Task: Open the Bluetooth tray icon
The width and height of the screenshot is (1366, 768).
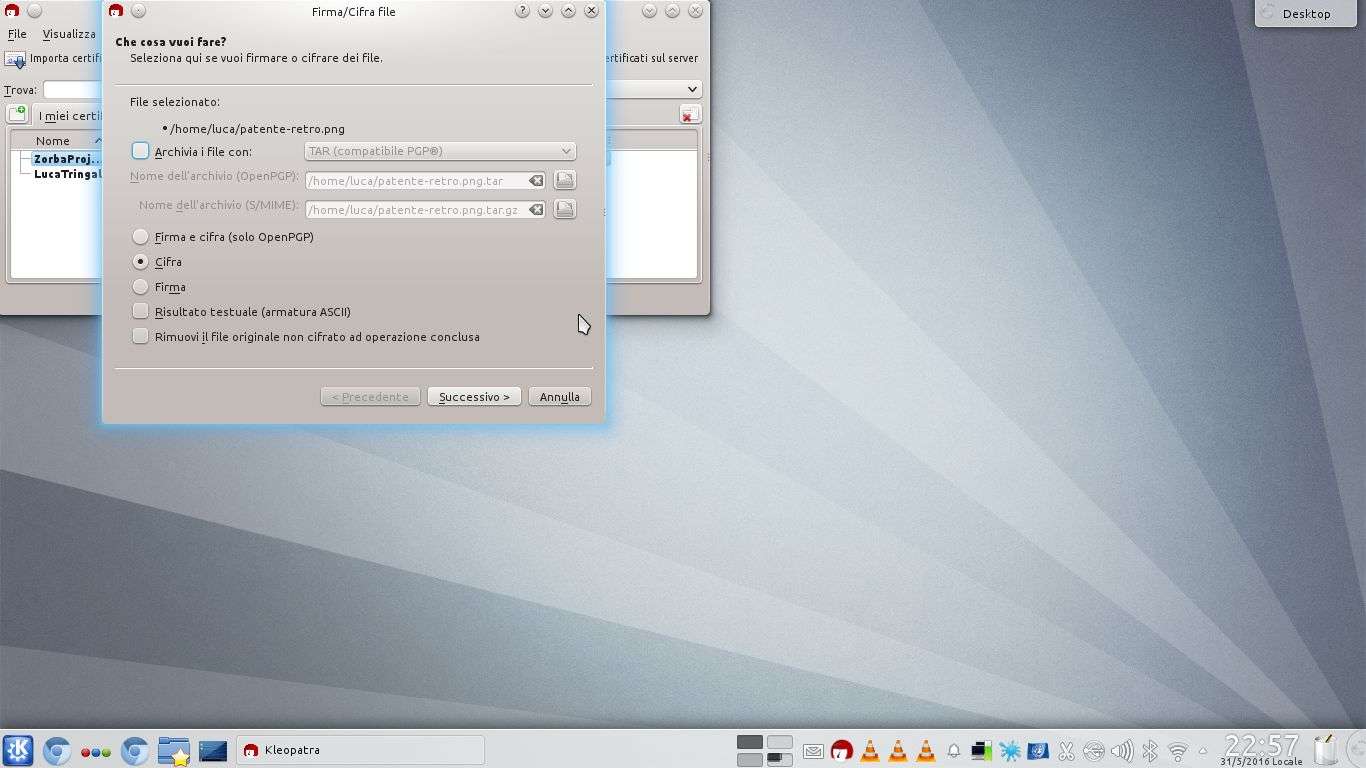Action: pos(1150,750)
